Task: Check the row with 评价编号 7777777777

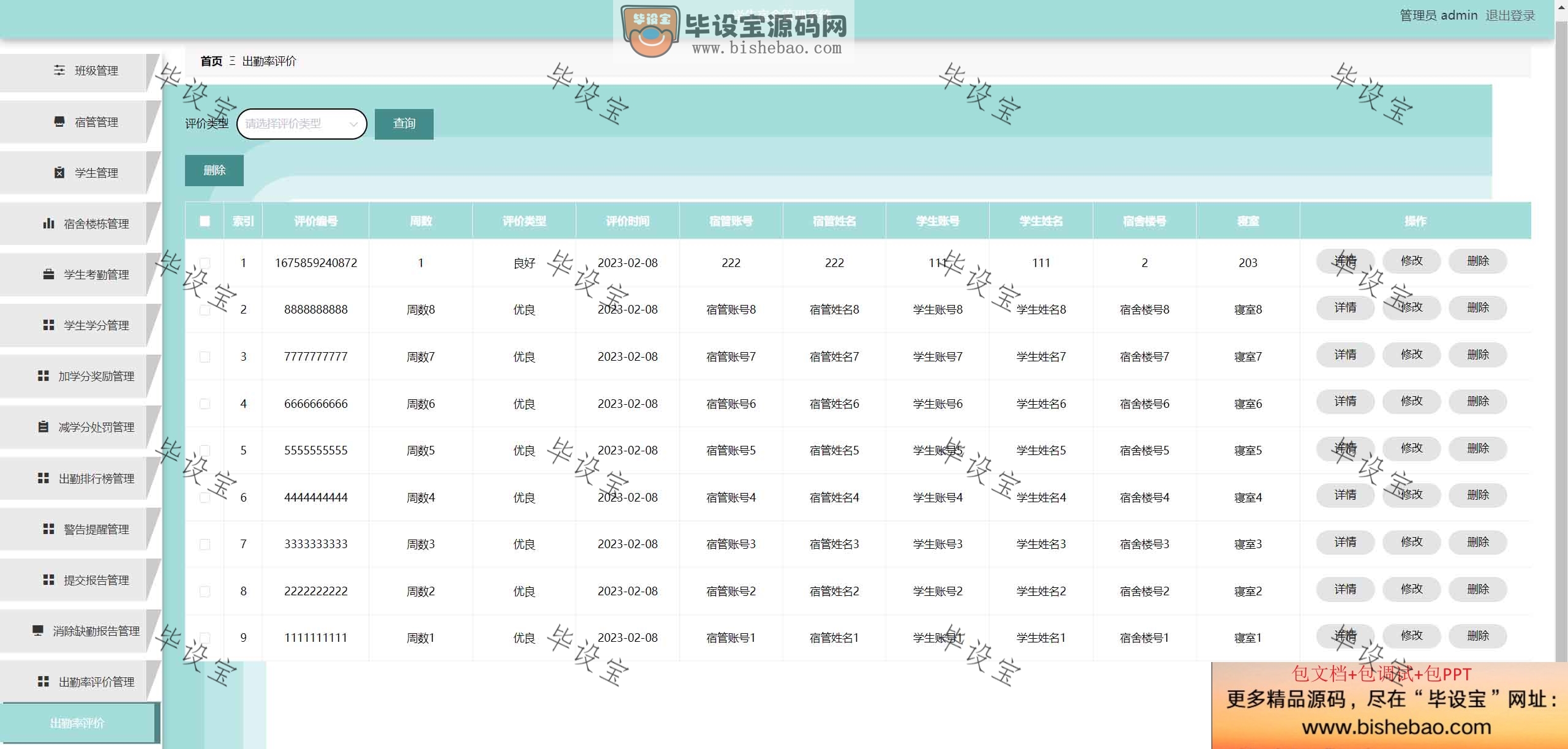Action: 205,356
